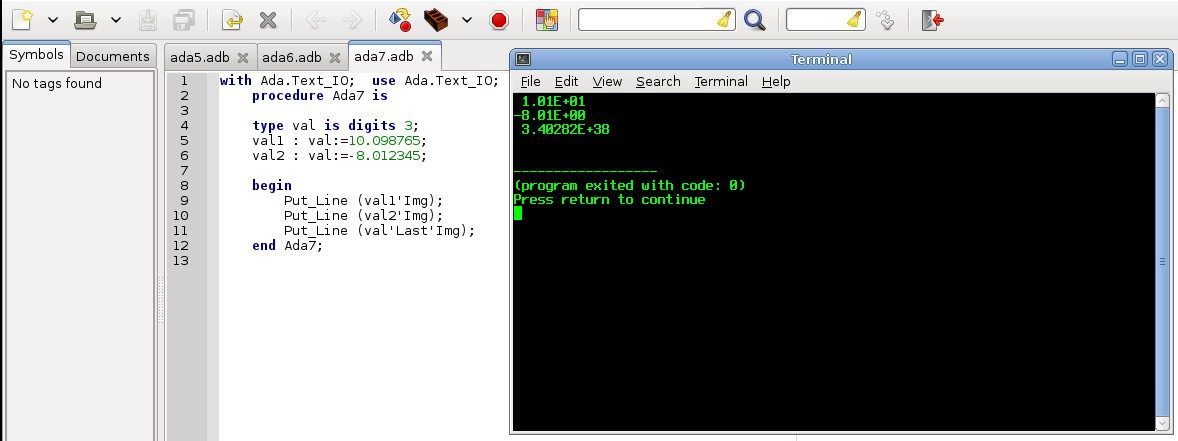
Task: Select the ada7.adb editor tab
Action: point(383,56)
